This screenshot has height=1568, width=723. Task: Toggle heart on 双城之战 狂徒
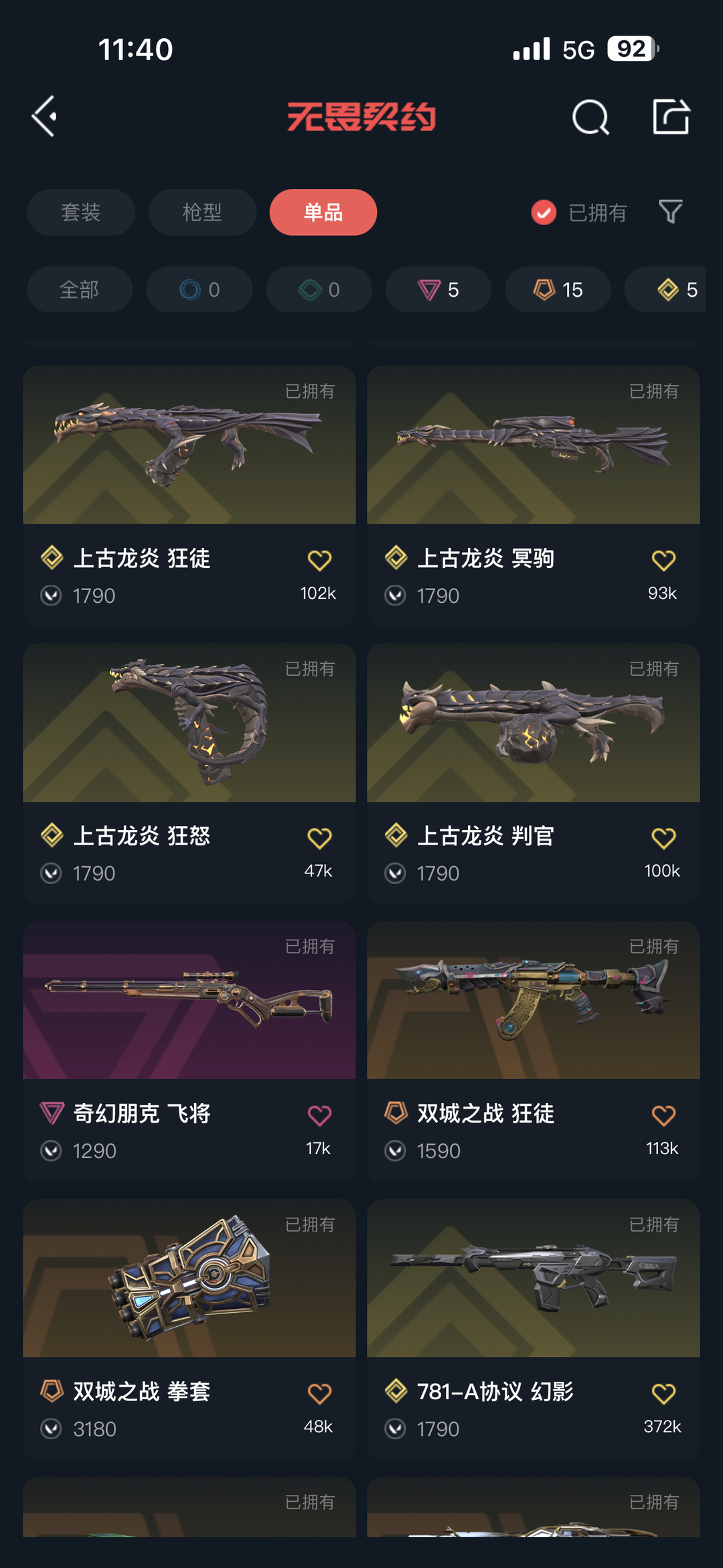pyautogui.click(x=663, y=1115)
